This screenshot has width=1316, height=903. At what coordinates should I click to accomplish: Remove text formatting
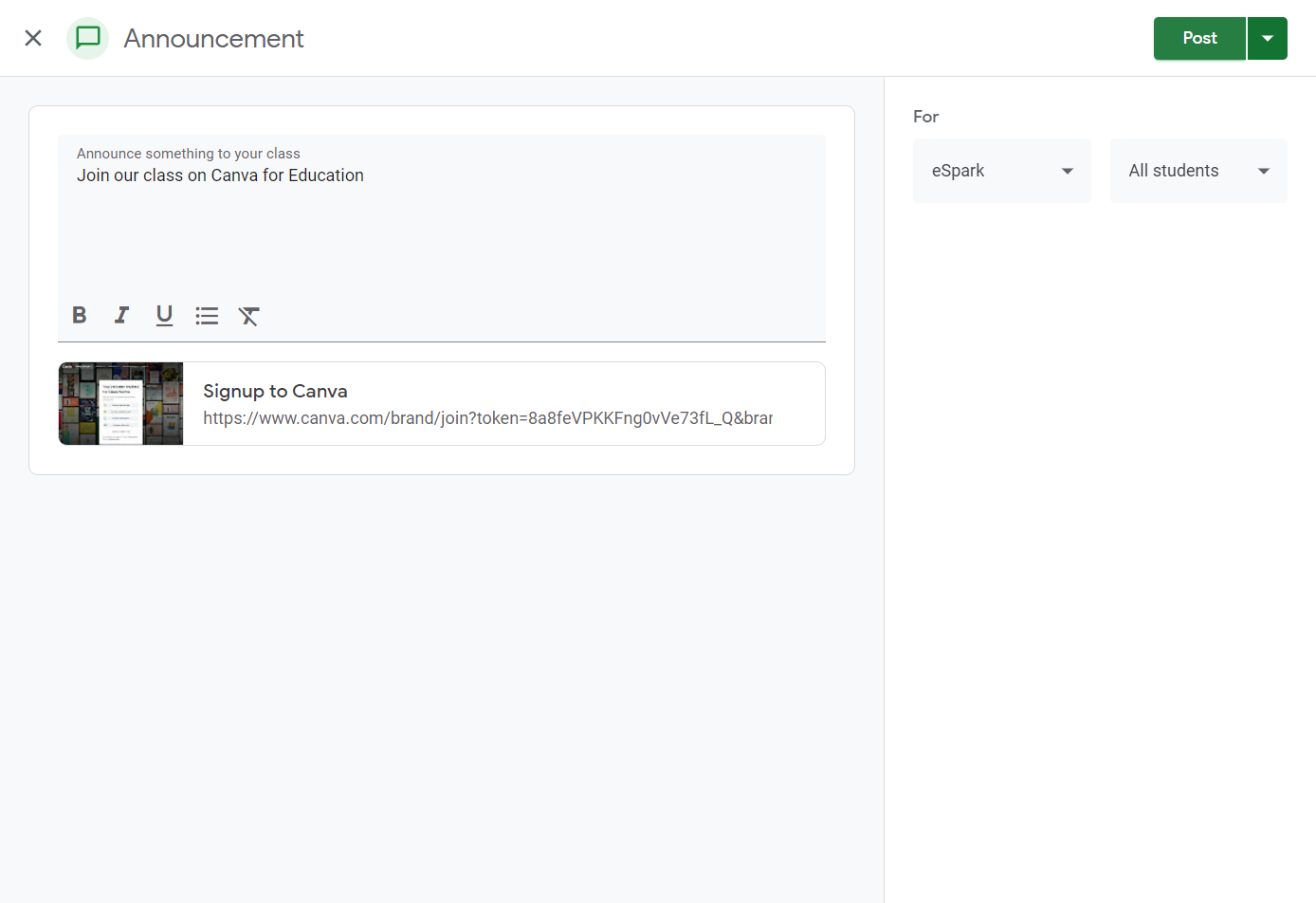point(249,315)
